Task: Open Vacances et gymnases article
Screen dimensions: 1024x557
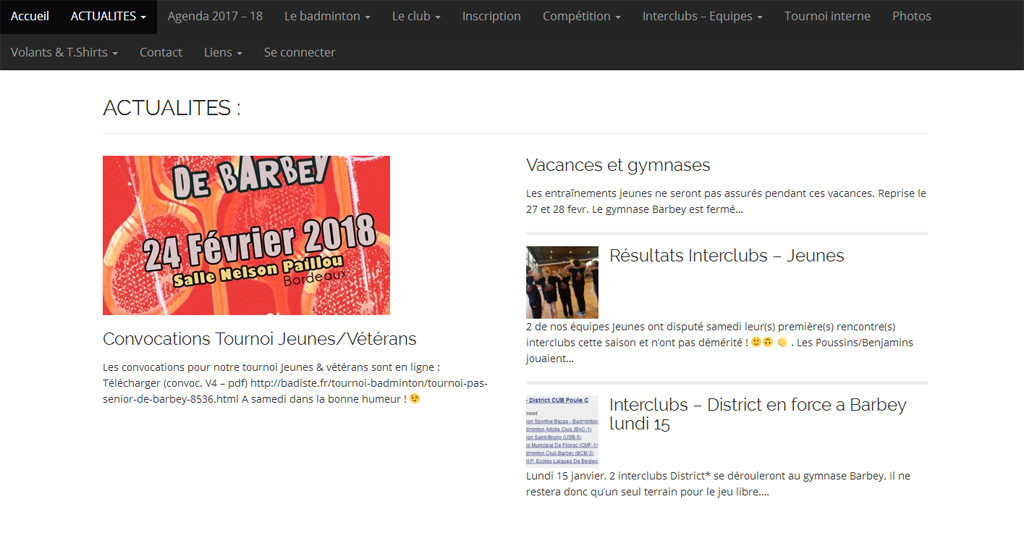Action: (618, 165)
